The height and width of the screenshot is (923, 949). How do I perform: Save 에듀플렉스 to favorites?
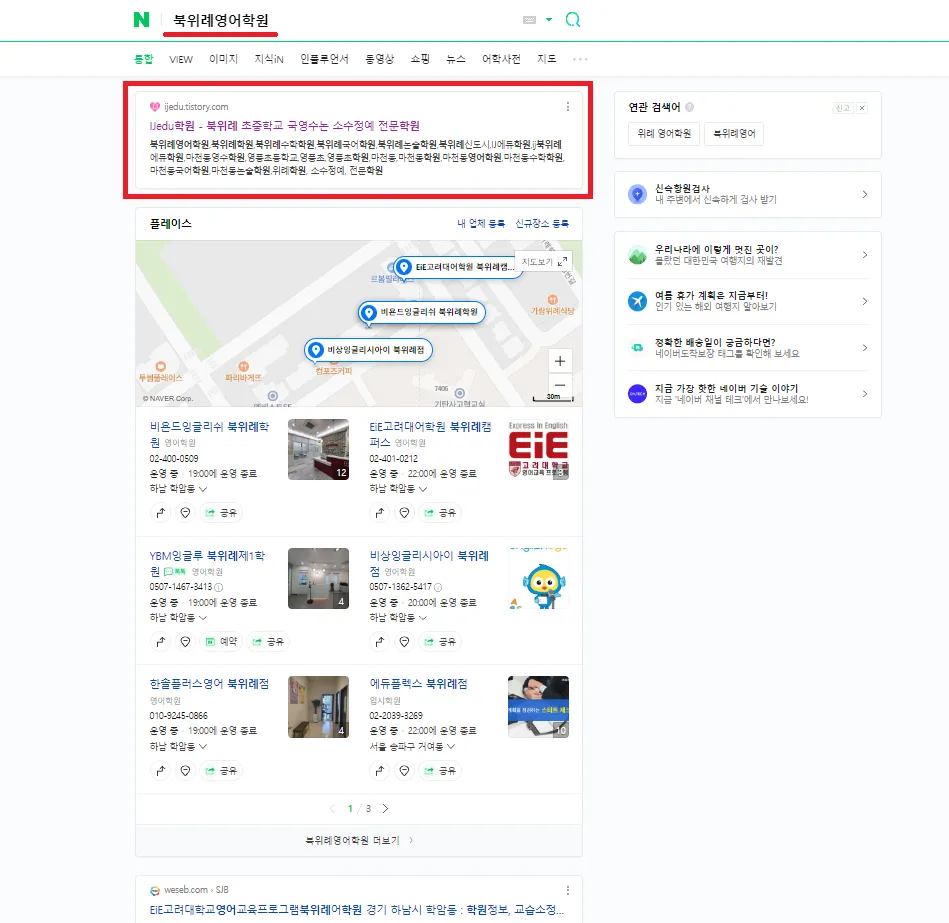pyautogui.click(x=404, y=770)
